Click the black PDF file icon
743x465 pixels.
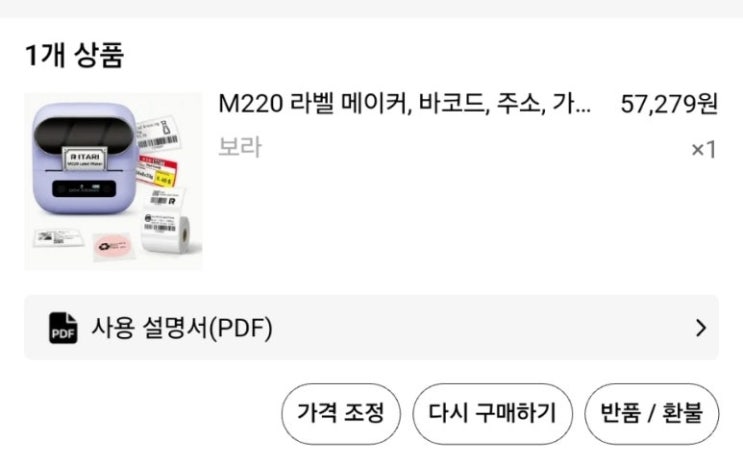point(63,328)
